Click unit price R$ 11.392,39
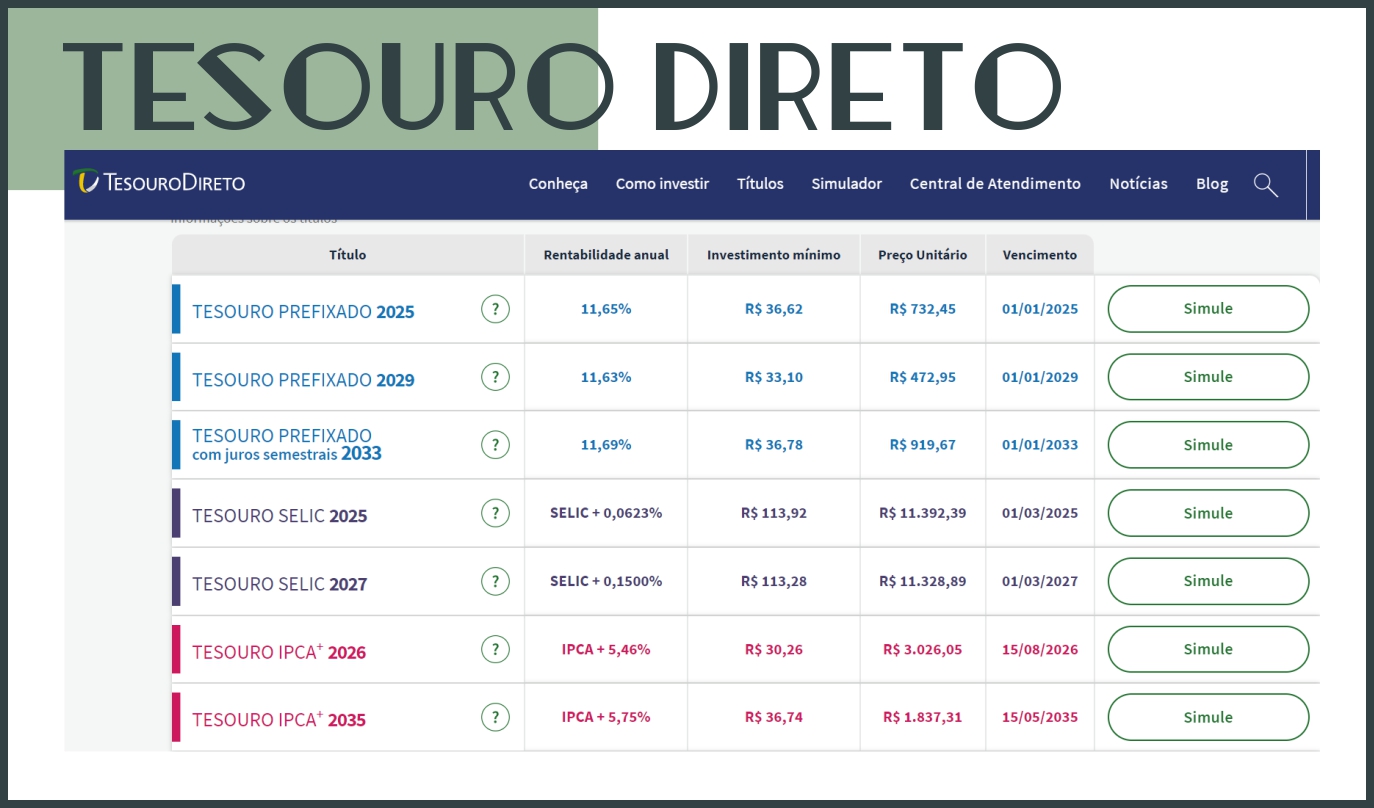 click(923, 513)
